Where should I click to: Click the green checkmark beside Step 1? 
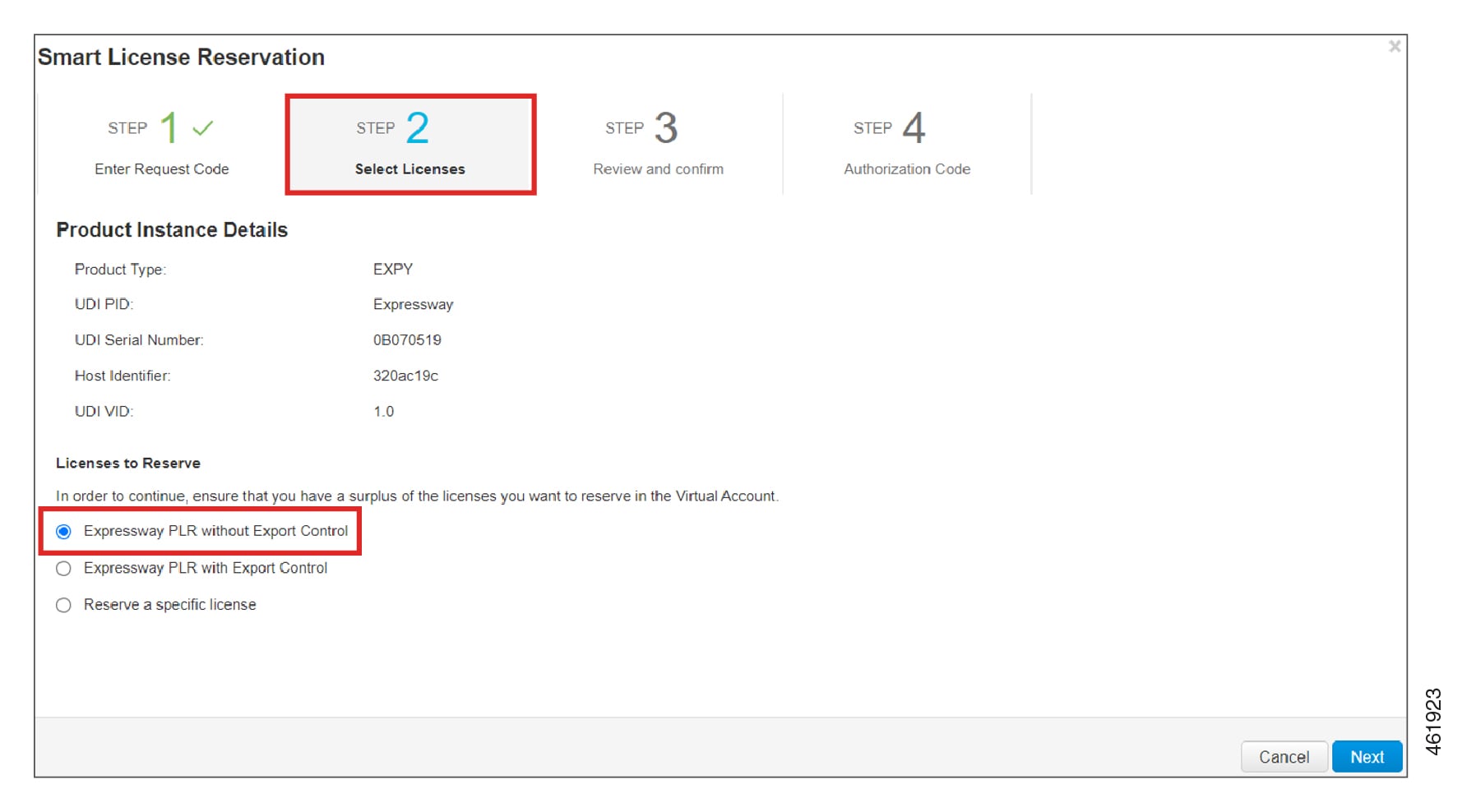pyautogui.click(x=203, y=128)
